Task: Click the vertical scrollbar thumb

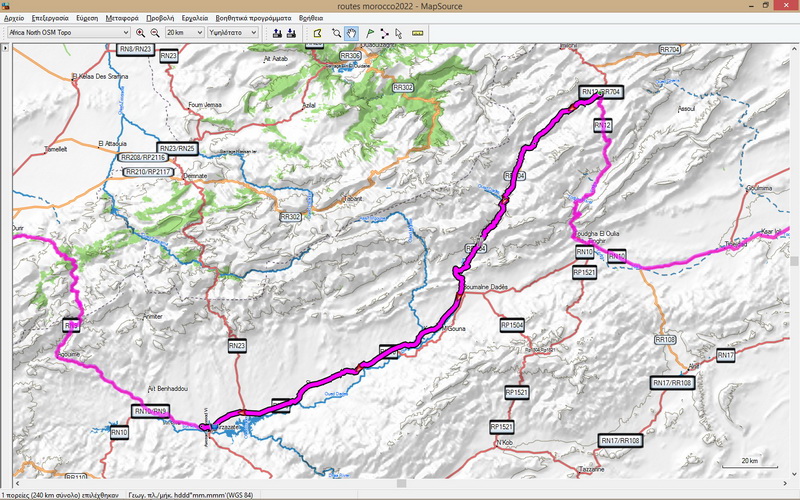Action: (794, 261)
